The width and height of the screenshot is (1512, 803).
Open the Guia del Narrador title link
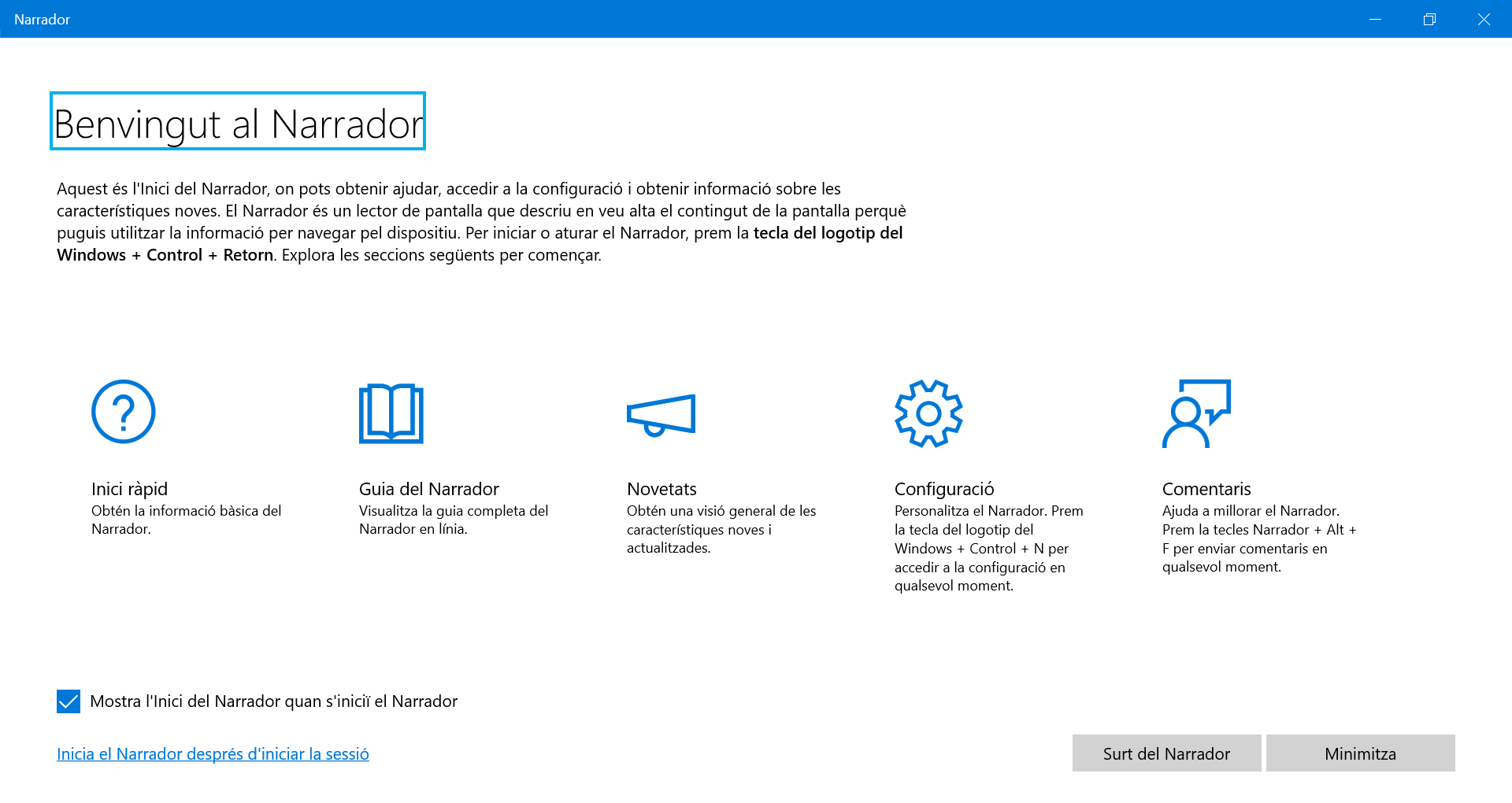tap(428, 489)
